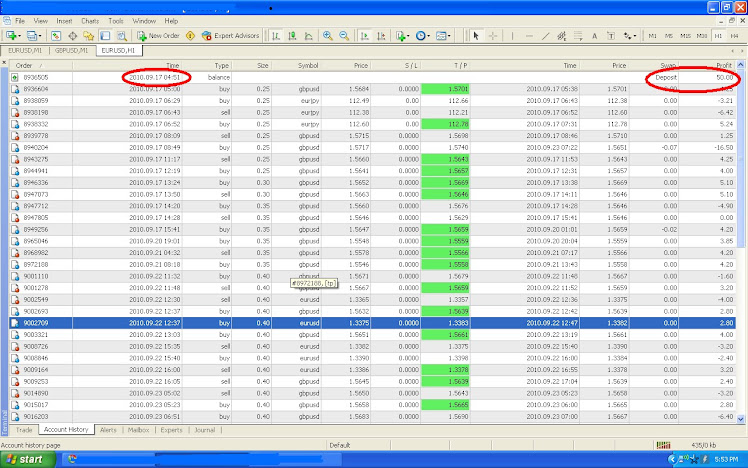
Task: Sort history by Symbol column header
Action: (296, 65)
